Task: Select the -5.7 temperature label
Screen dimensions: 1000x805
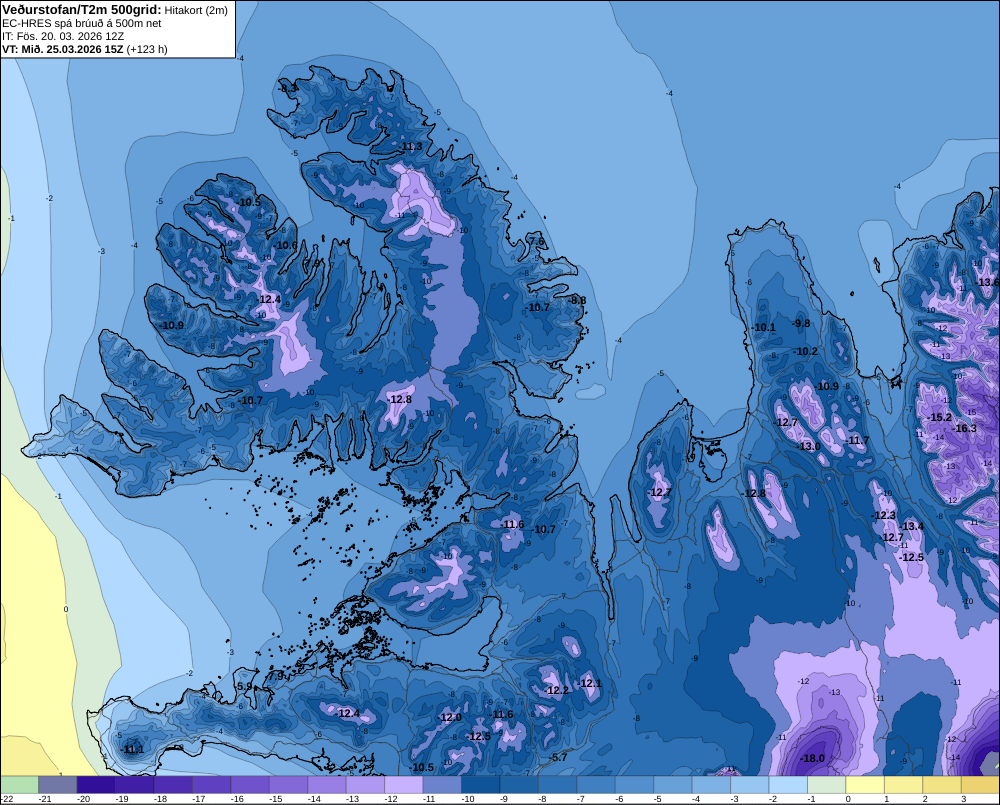Action: click(558, 757)
